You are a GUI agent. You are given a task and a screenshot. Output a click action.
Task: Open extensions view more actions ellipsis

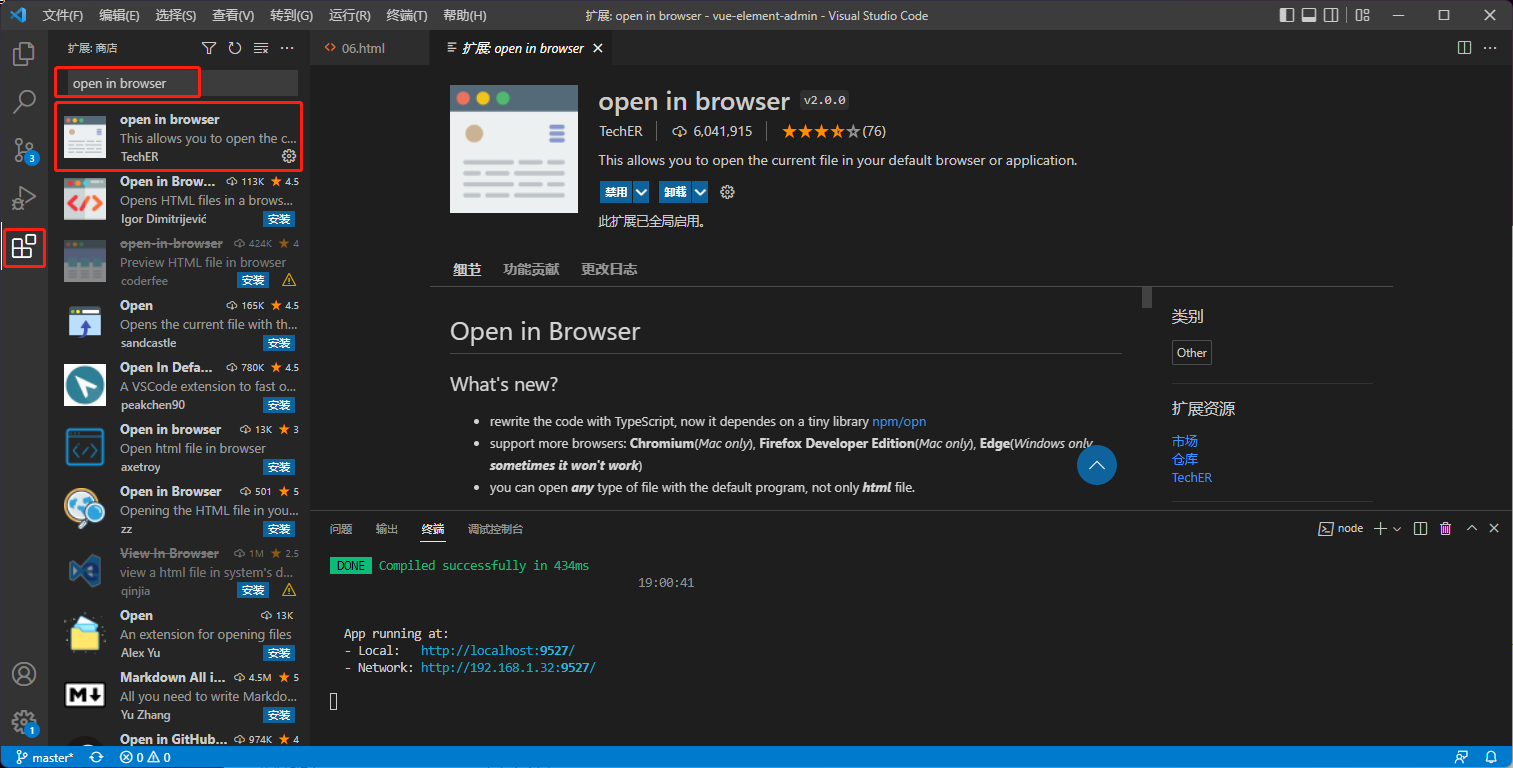click(x=287, y=48)
